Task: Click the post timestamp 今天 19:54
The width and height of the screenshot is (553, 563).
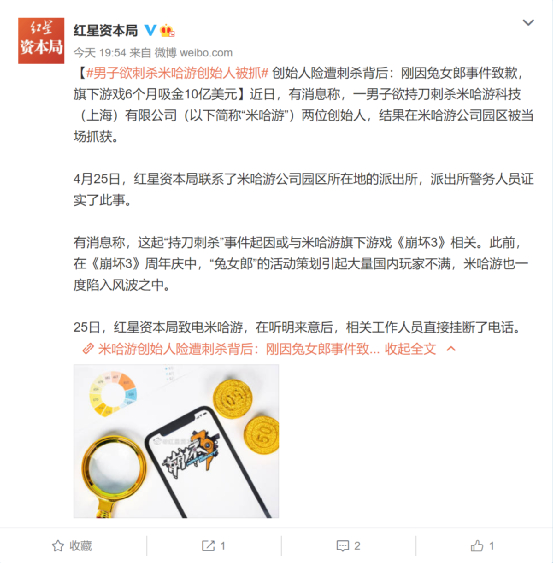Action: 100,53
